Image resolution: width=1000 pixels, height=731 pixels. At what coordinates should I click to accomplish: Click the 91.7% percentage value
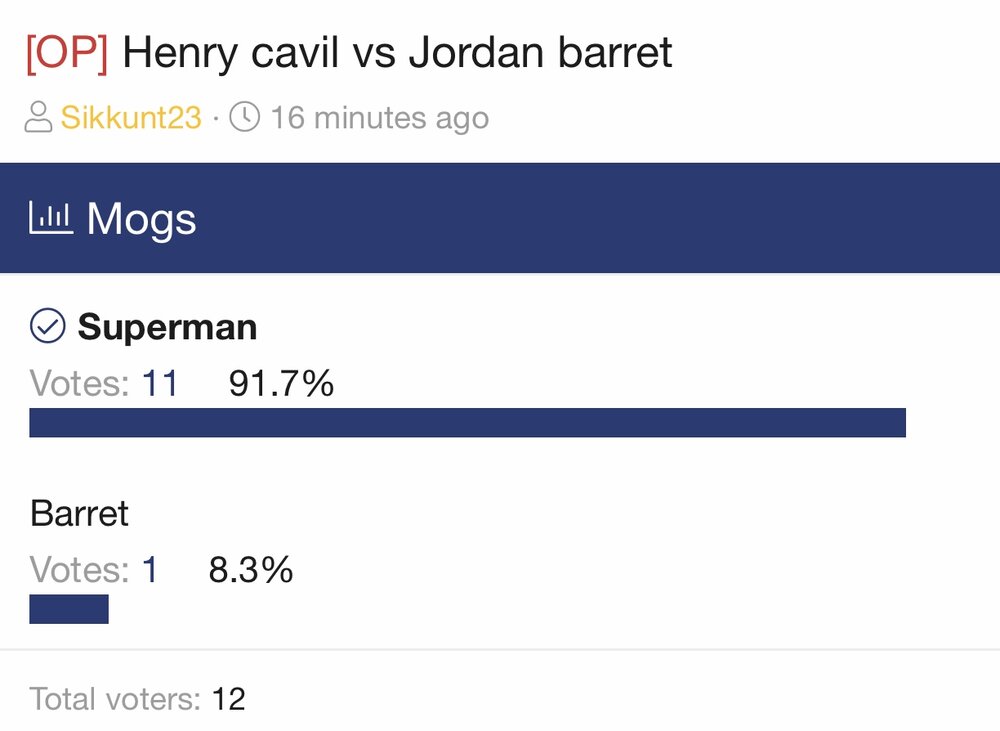coord(281,383)
